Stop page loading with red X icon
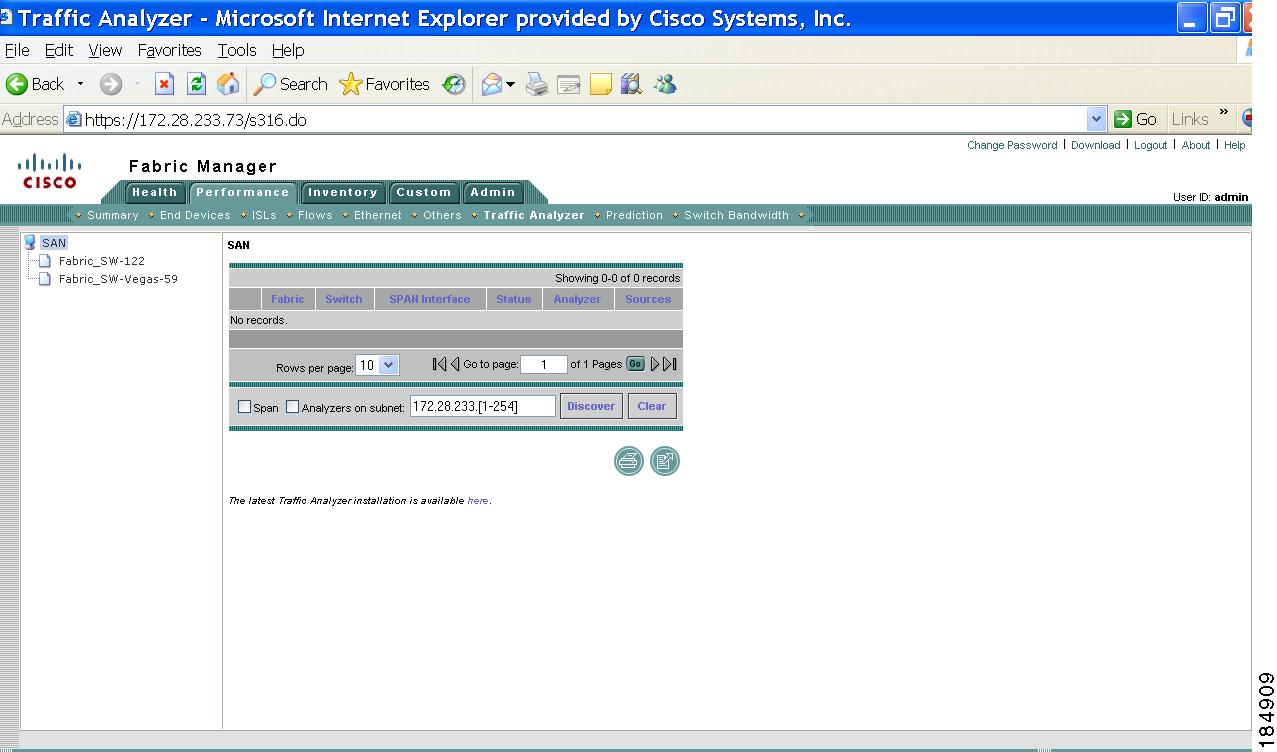1277x752 pixels. (165, 85)
